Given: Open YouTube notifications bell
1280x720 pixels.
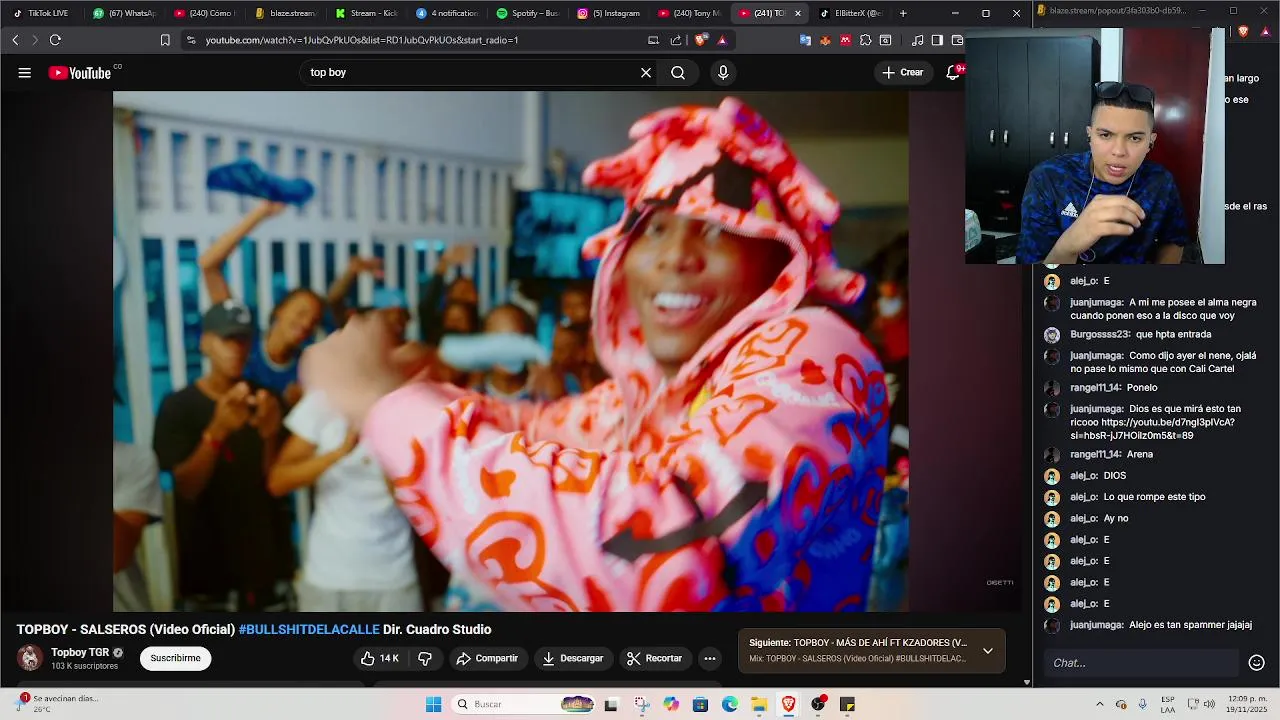Looking at the screenshot, I should tap(954, 72).
